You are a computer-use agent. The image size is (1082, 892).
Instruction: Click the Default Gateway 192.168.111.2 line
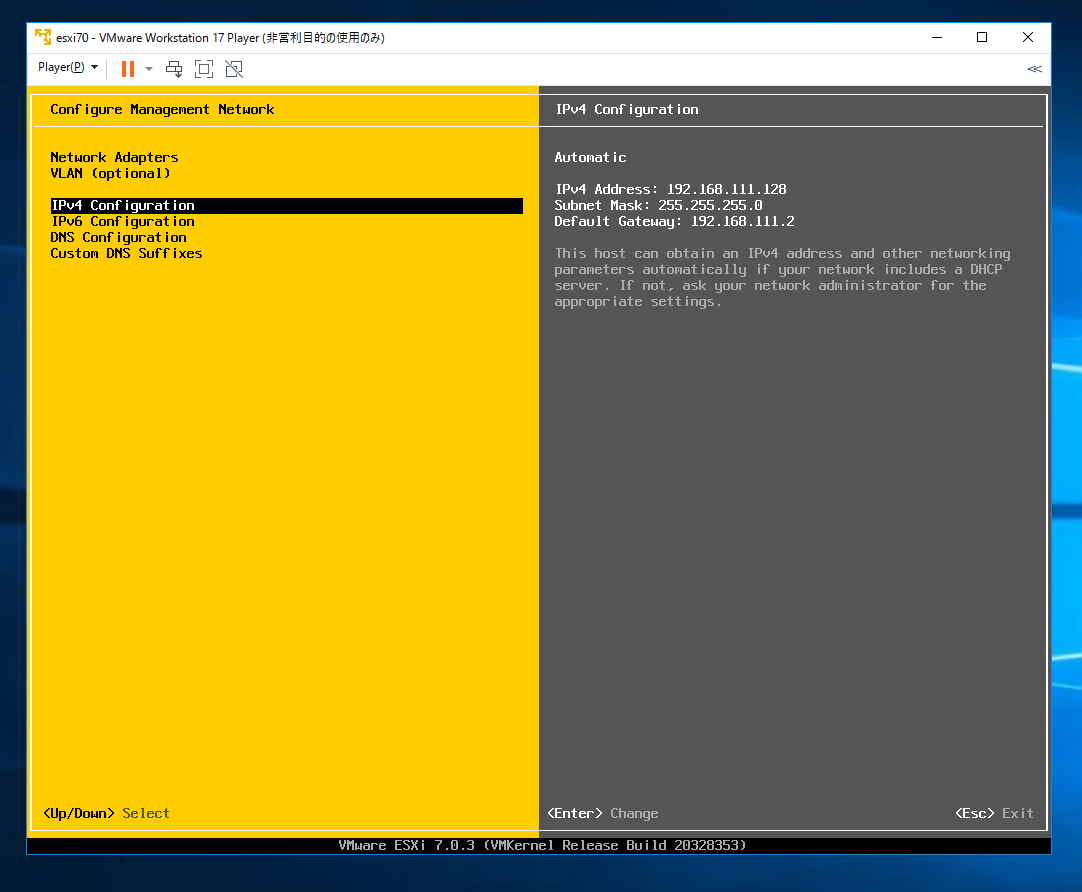click(674, 221)
